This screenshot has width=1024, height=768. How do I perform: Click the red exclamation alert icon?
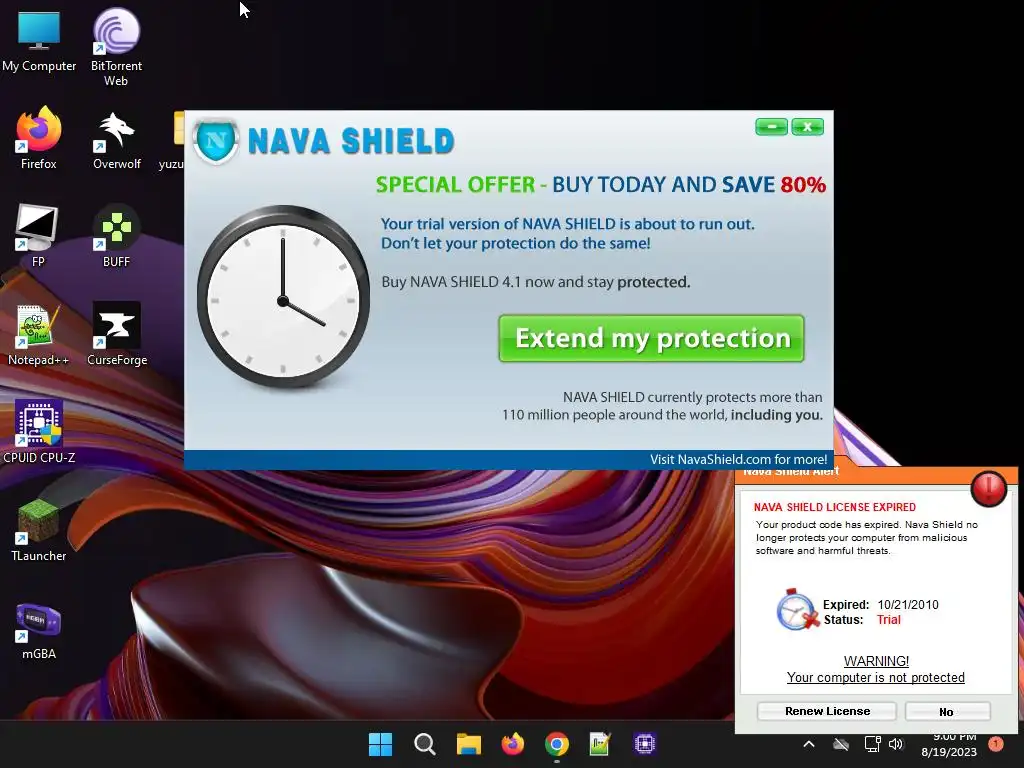(989, 488)
